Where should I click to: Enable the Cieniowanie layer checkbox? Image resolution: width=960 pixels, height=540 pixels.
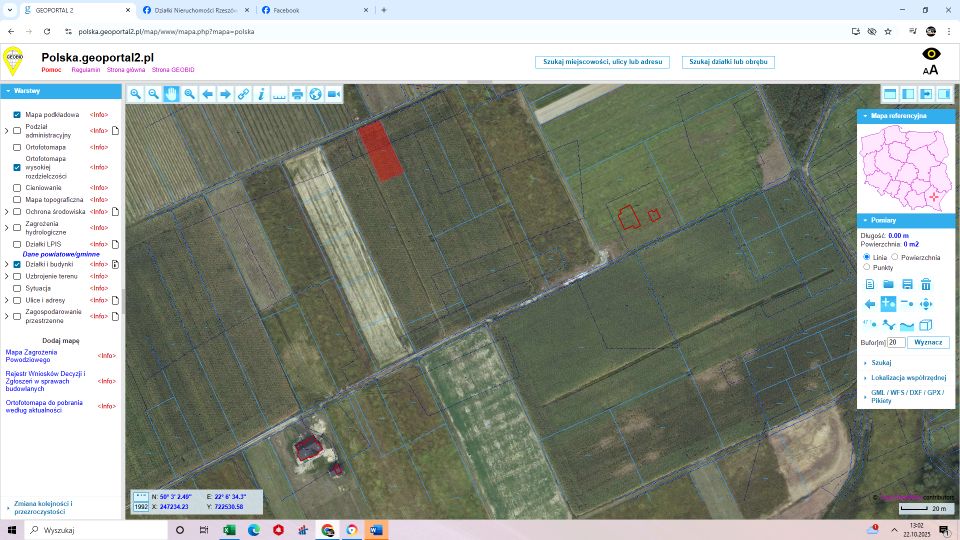(17, 188)
